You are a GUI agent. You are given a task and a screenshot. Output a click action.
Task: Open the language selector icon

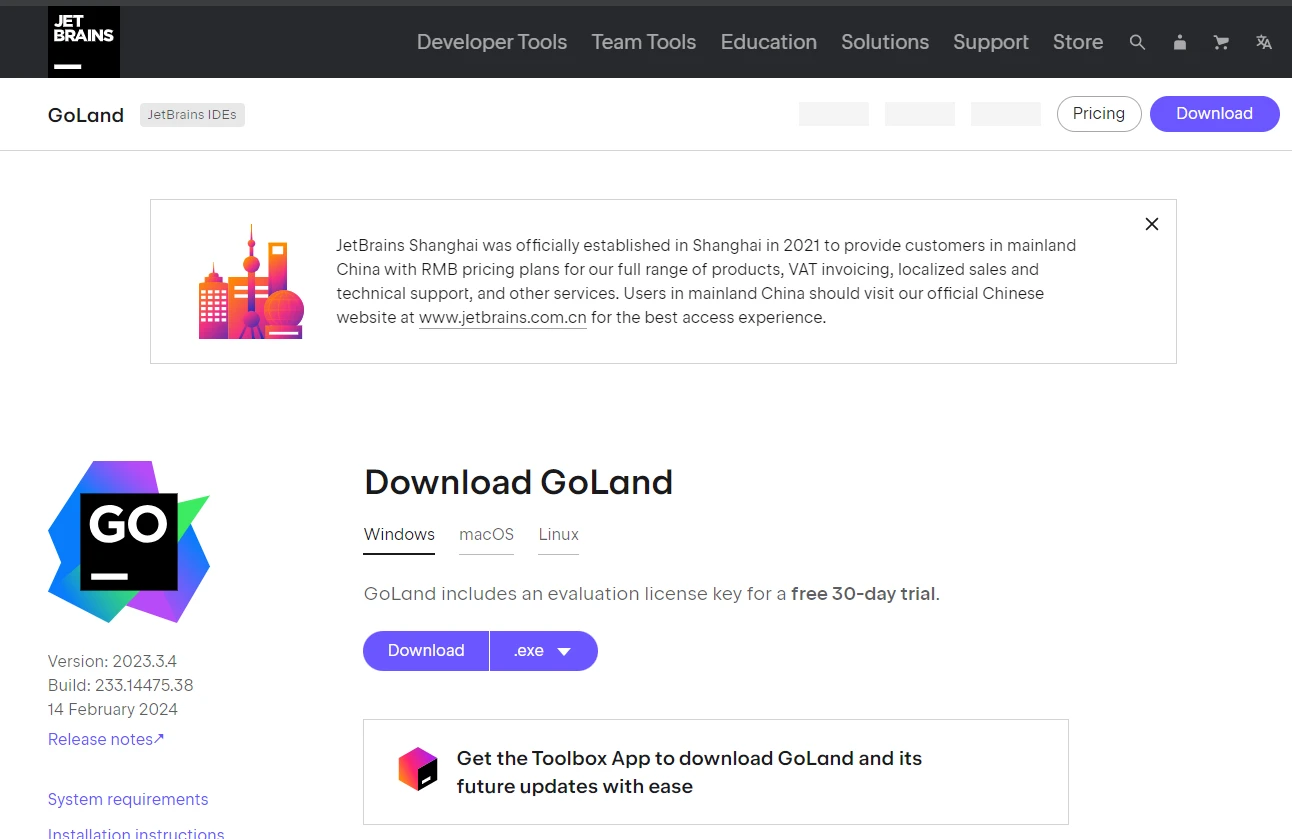1264,42
